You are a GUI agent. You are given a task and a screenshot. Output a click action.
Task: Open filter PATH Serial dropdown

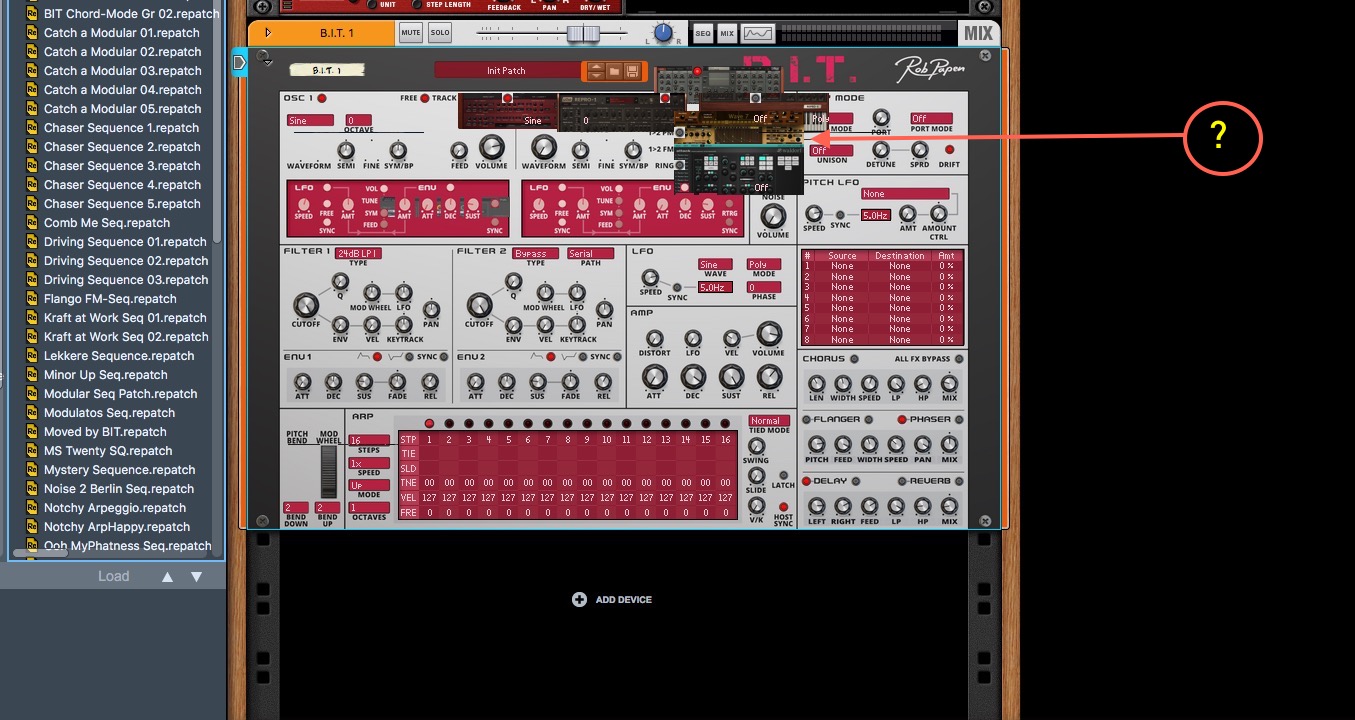coord(591,254)
